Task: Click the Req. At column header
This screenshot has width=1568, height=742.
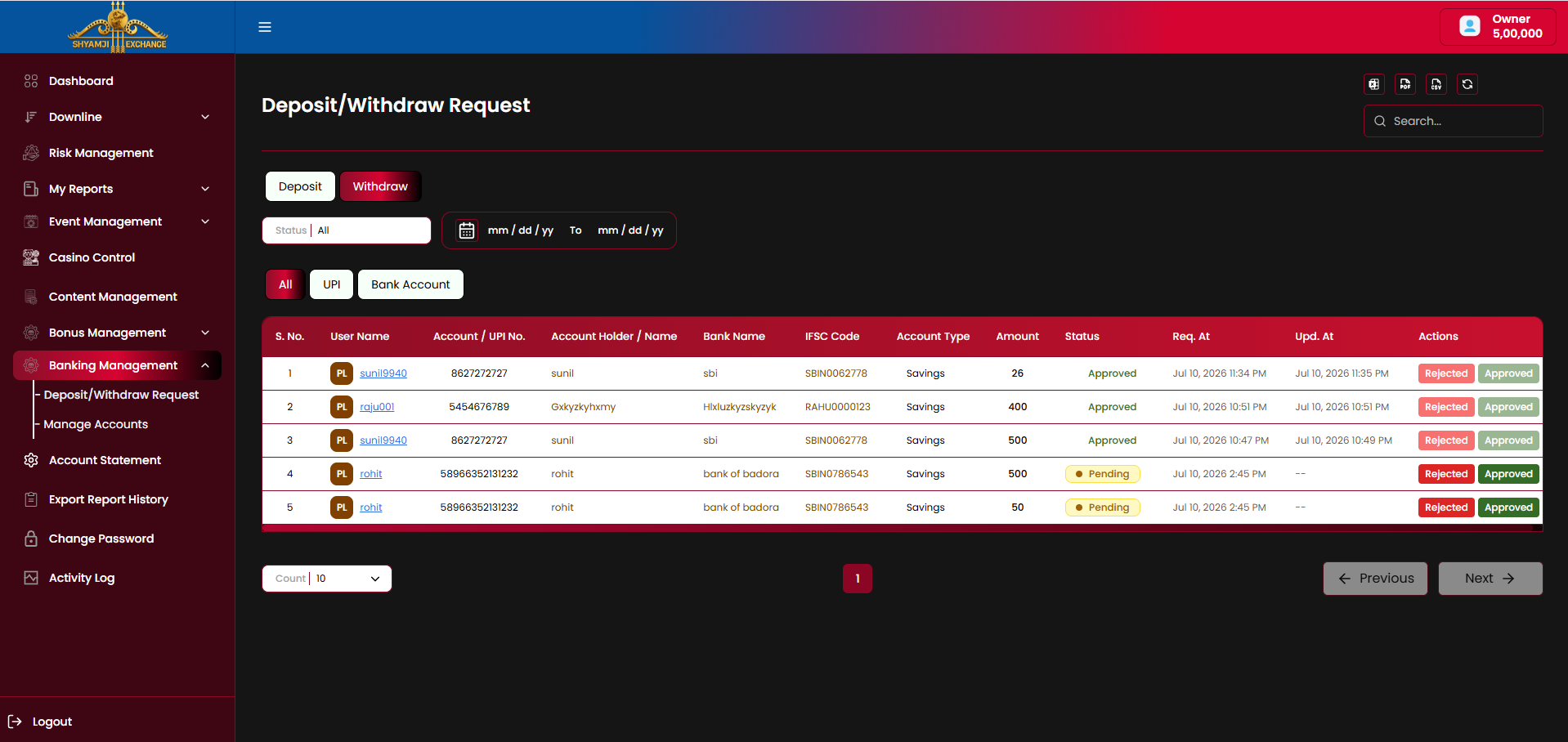Action: pyautogui.click(x=1191, y=337)
